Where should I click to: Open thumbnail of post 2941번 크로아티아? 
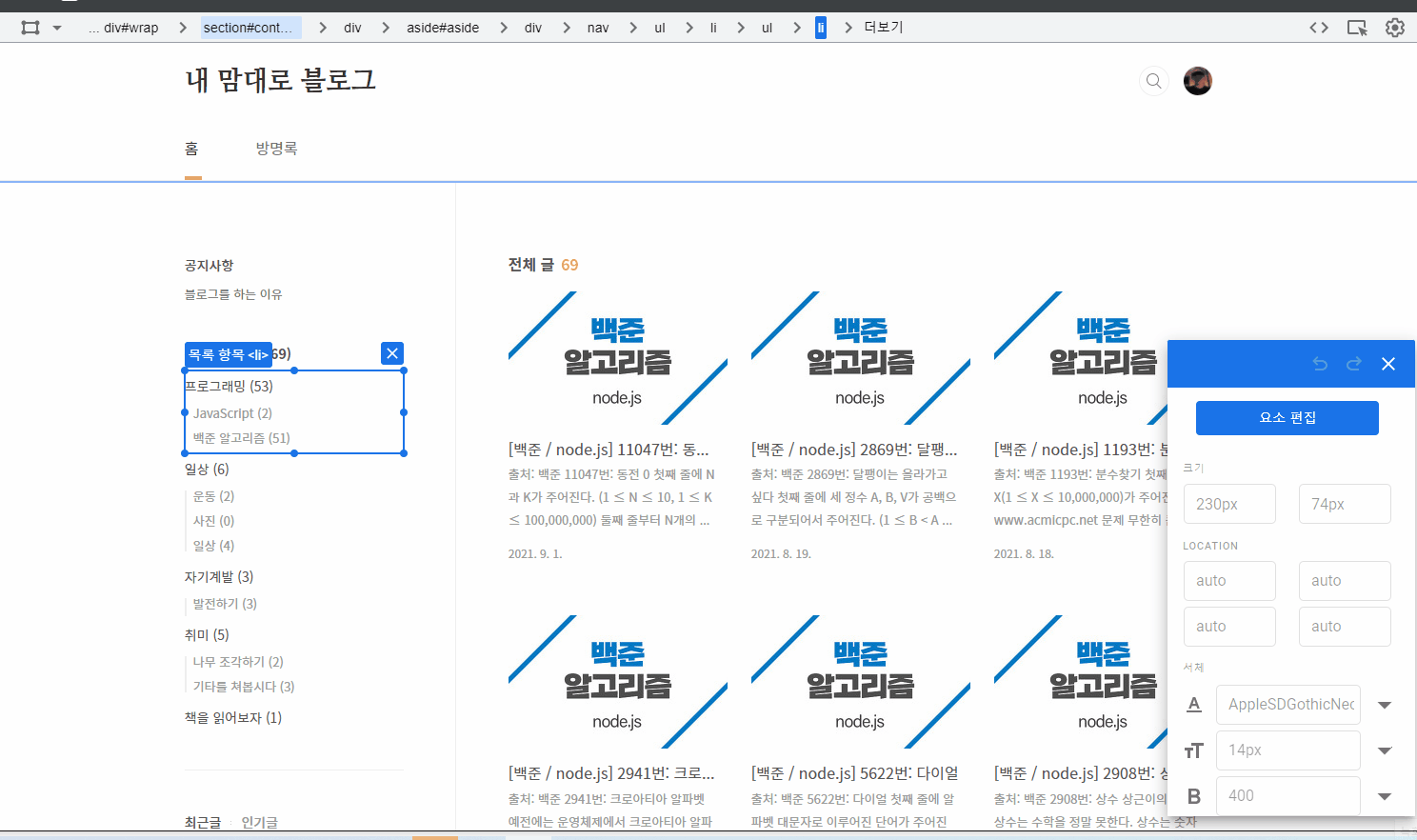click(618, 682)
